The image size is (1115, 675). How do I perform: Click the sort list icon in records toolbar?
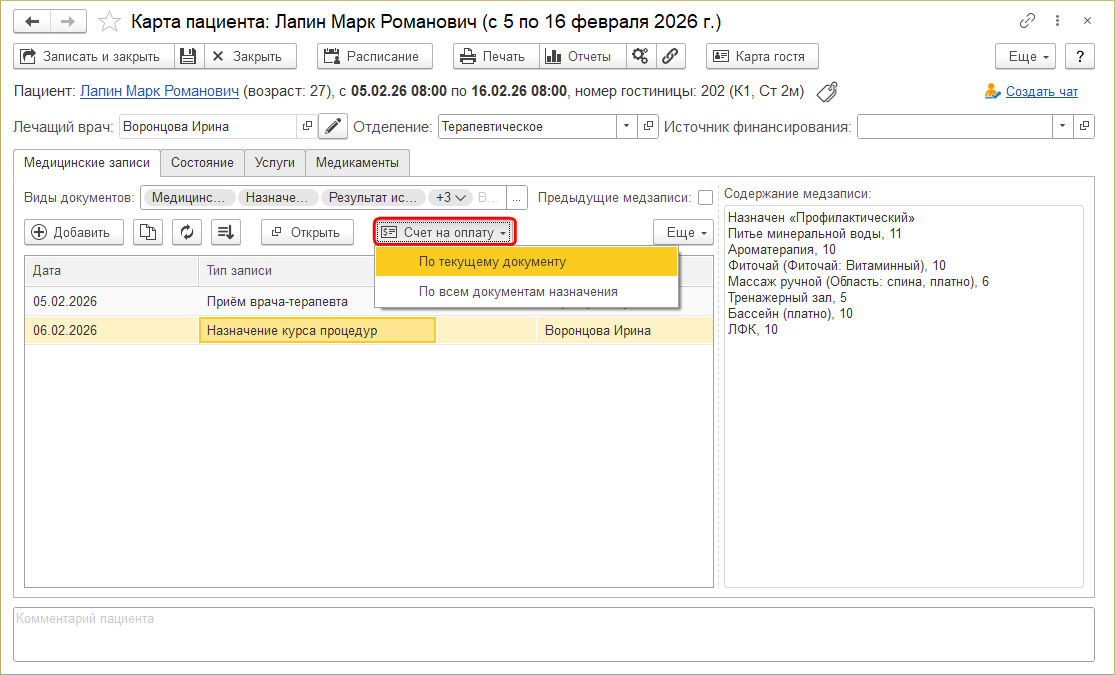pyautogui.click(x=227, y=232)
